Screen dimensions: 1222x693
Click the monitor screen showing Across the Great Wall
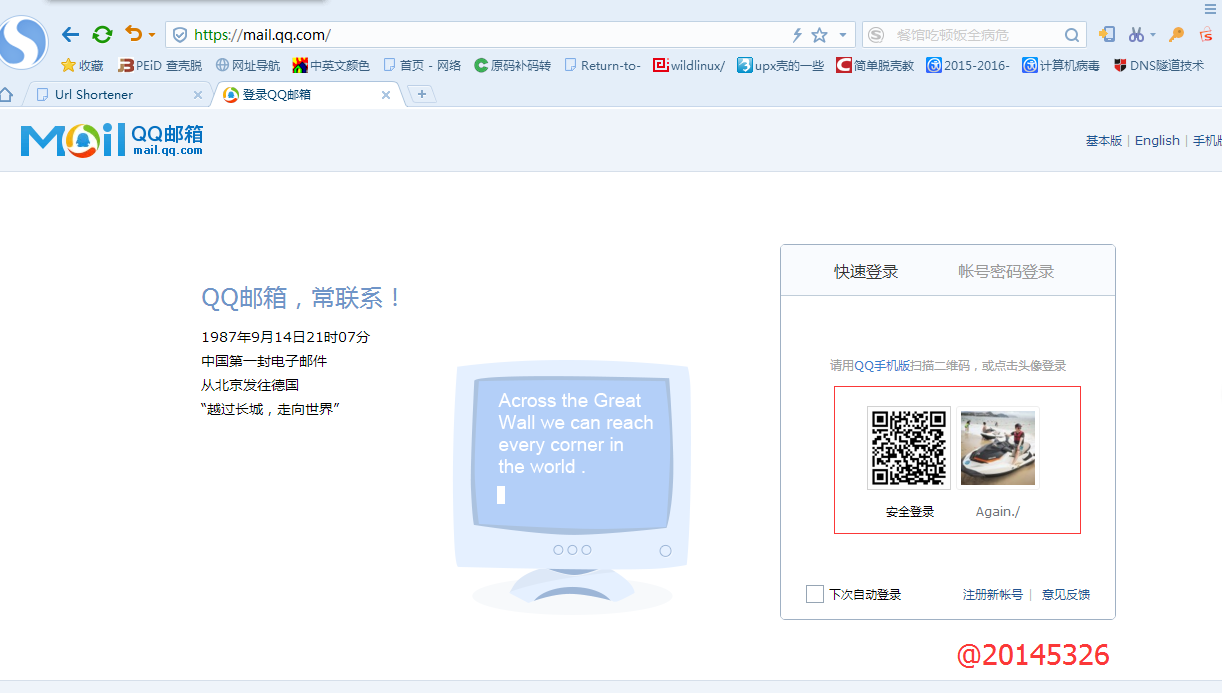(571, 453)
